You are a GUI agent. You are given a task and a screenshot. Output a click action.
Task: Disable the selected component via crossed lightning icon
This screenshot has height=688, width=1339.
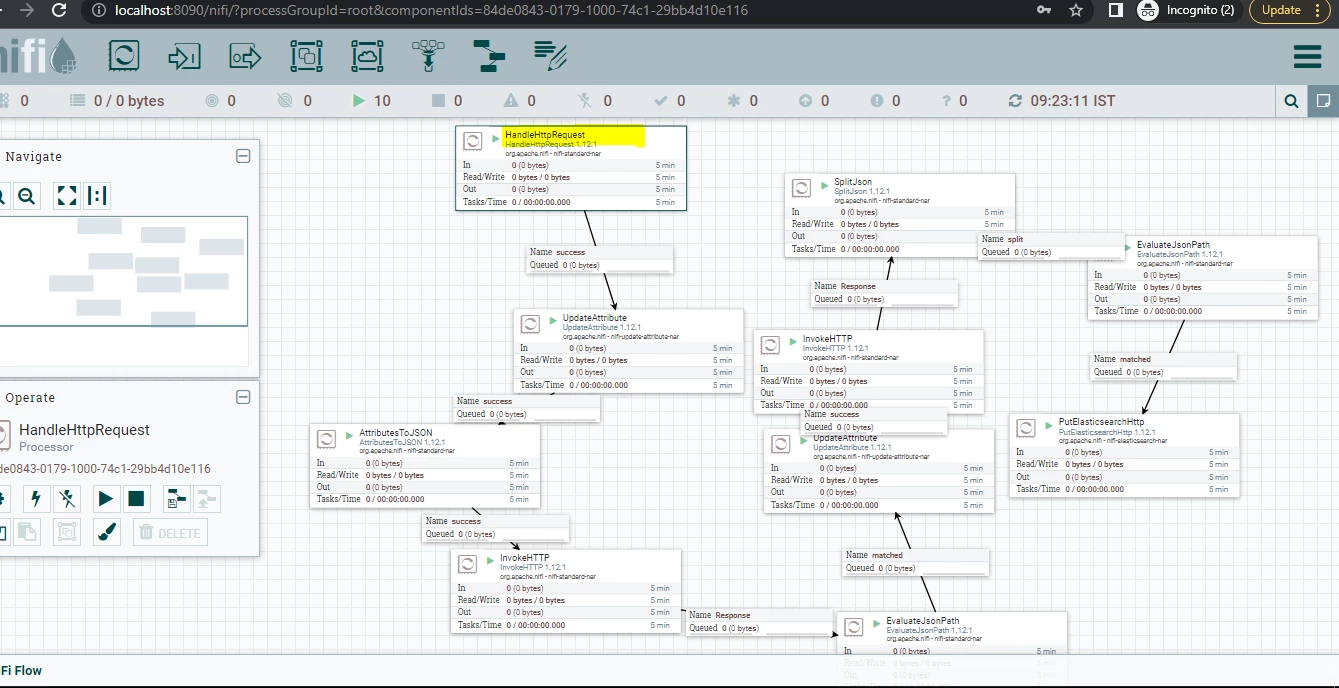coord(67,498)
